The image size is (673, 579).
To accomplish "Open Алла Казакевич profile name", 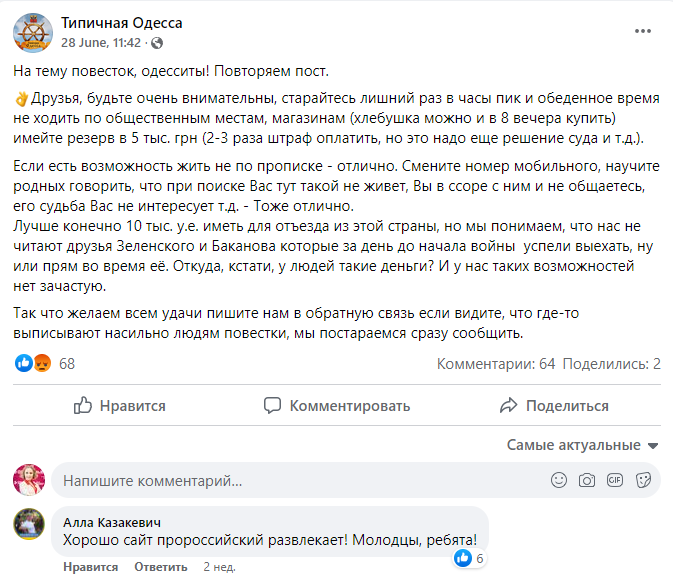I will click(x=111, y=522).
